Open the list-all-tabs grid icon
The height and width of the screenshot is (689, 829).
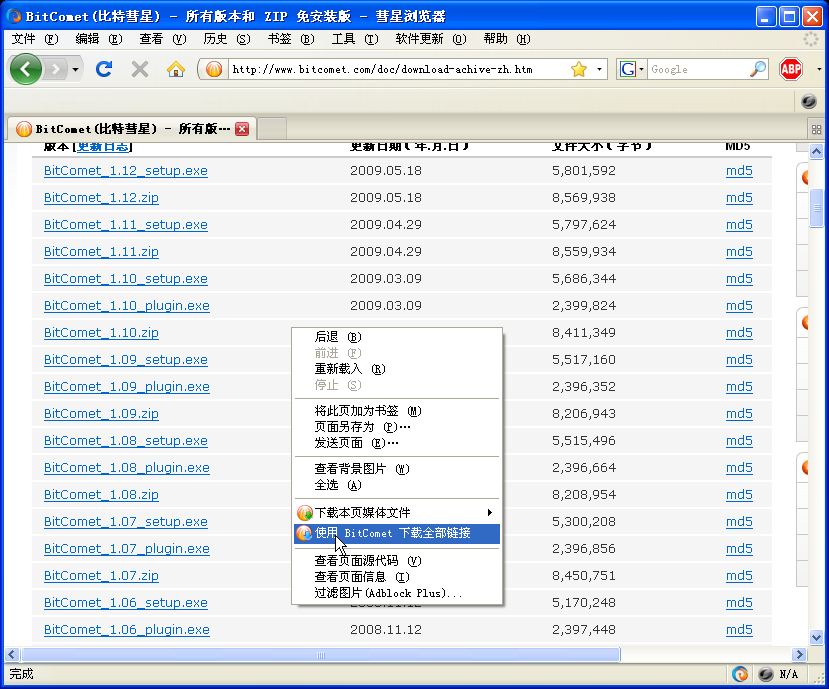816,128
